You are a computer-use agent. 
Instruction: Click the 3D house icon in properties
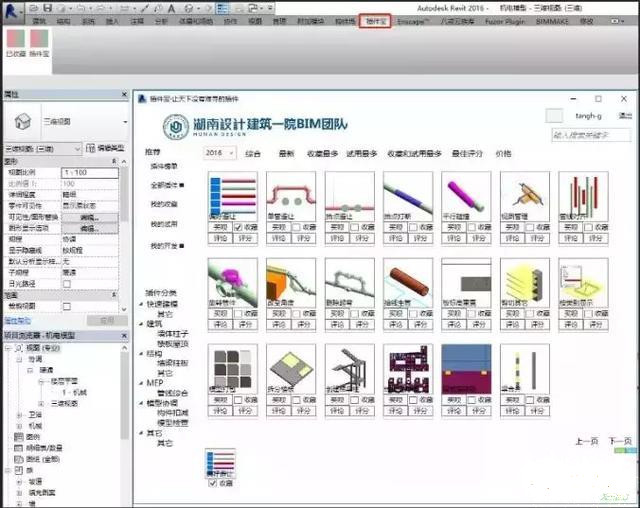[x=22, y=121]
